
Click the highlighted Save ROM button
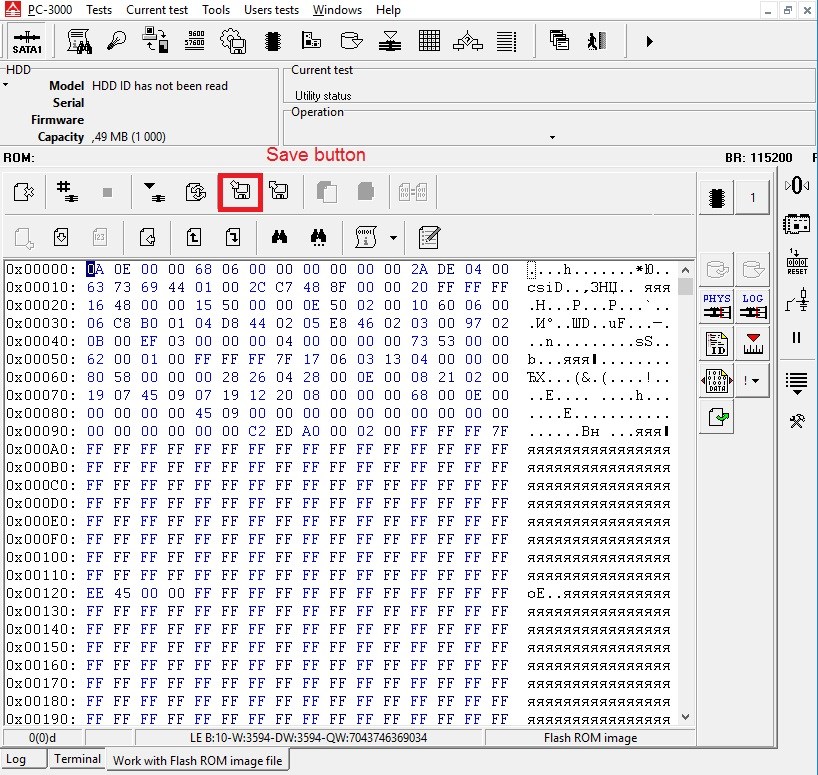point(240,192)
